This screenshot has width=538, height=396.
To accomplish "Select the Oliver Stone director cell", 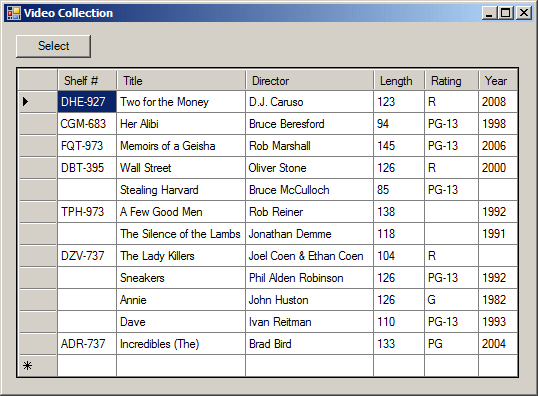I will click(x=309, y=168).
